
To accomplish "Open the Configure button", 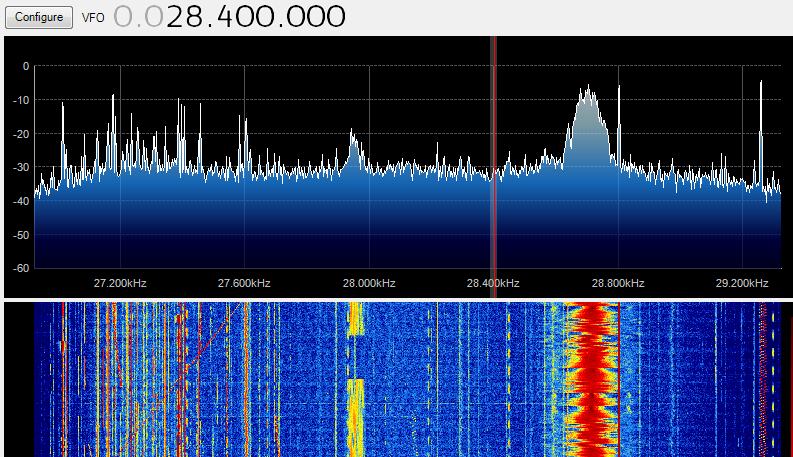I will [x=39, y=17].
